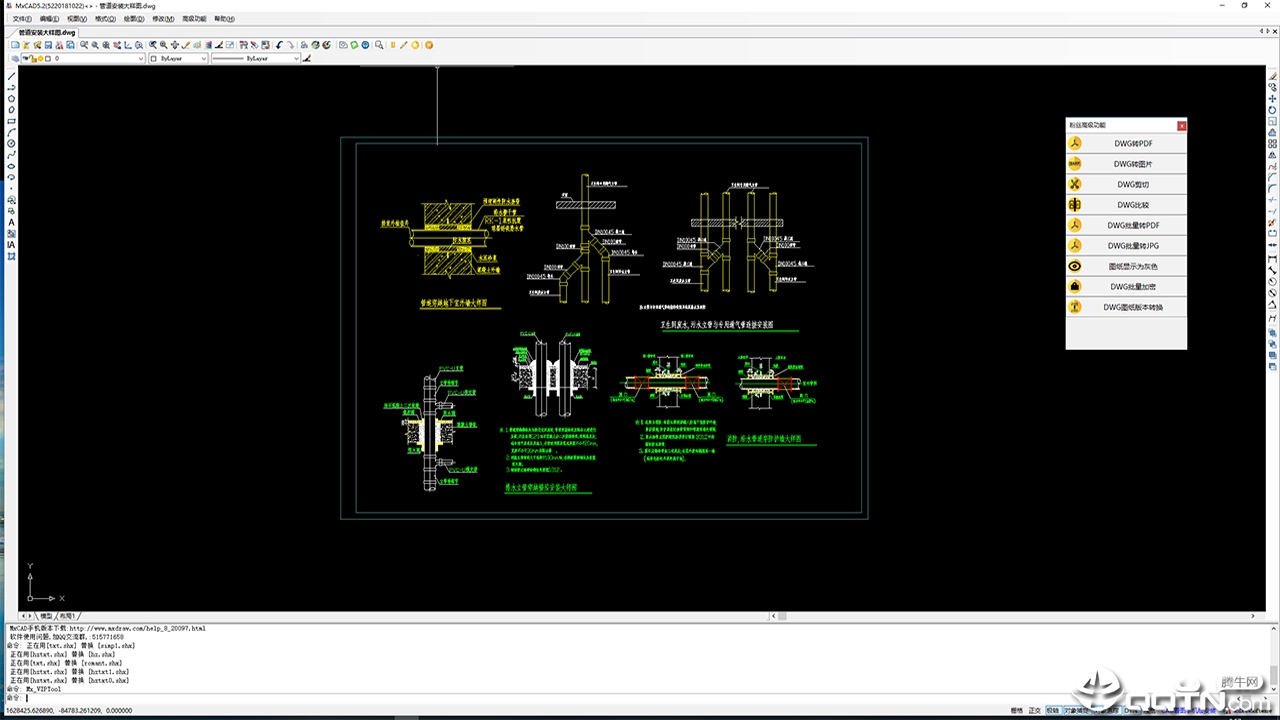Image resolution: width=1280 pixels, height=720 pixels.
Task: Select the Line drawing tool
Action: point(12,76)
